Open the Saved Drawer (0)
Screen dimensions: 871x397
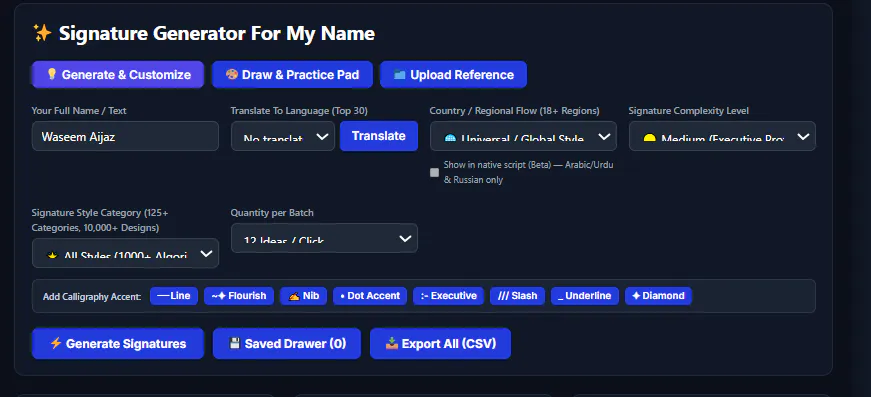click(x=287, y=344)
